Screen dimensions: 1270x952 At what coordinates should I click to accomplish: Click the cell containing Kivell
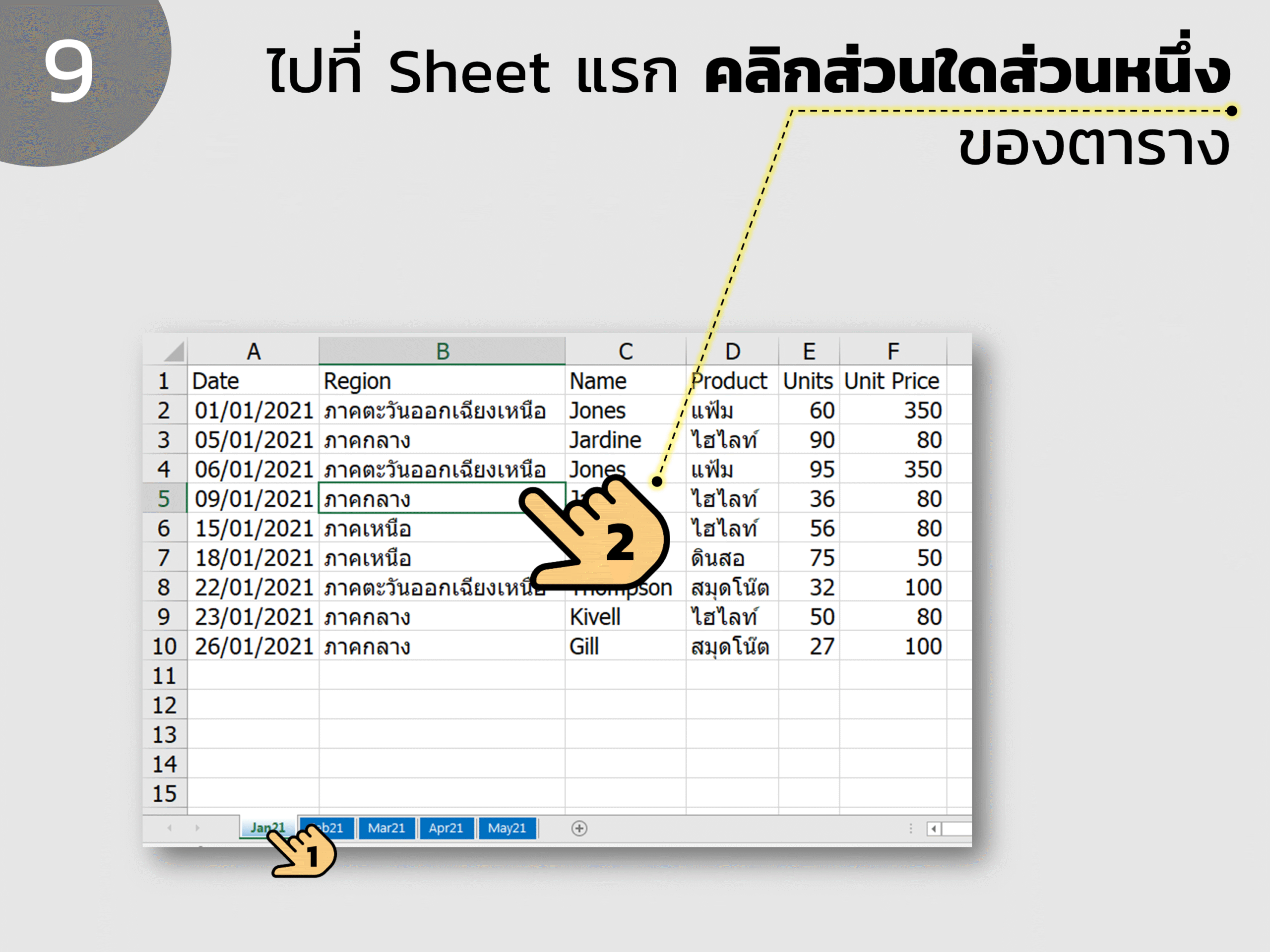[x=625, y=617]
